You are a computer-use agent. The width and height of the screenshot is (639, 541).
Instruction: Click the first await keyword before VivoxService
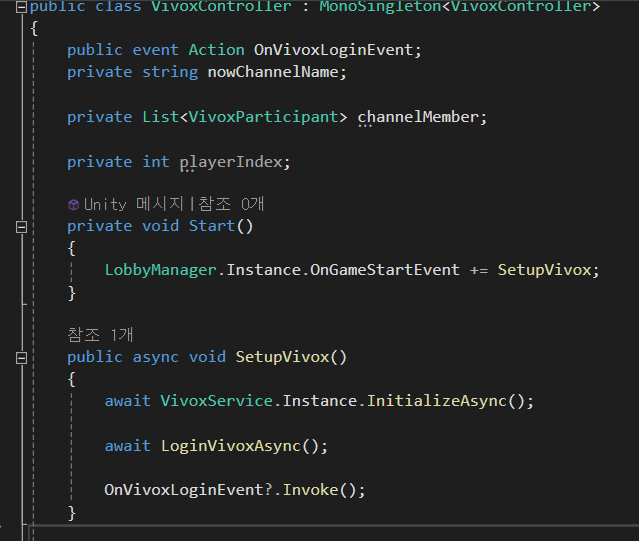click(x=128, y=401)
